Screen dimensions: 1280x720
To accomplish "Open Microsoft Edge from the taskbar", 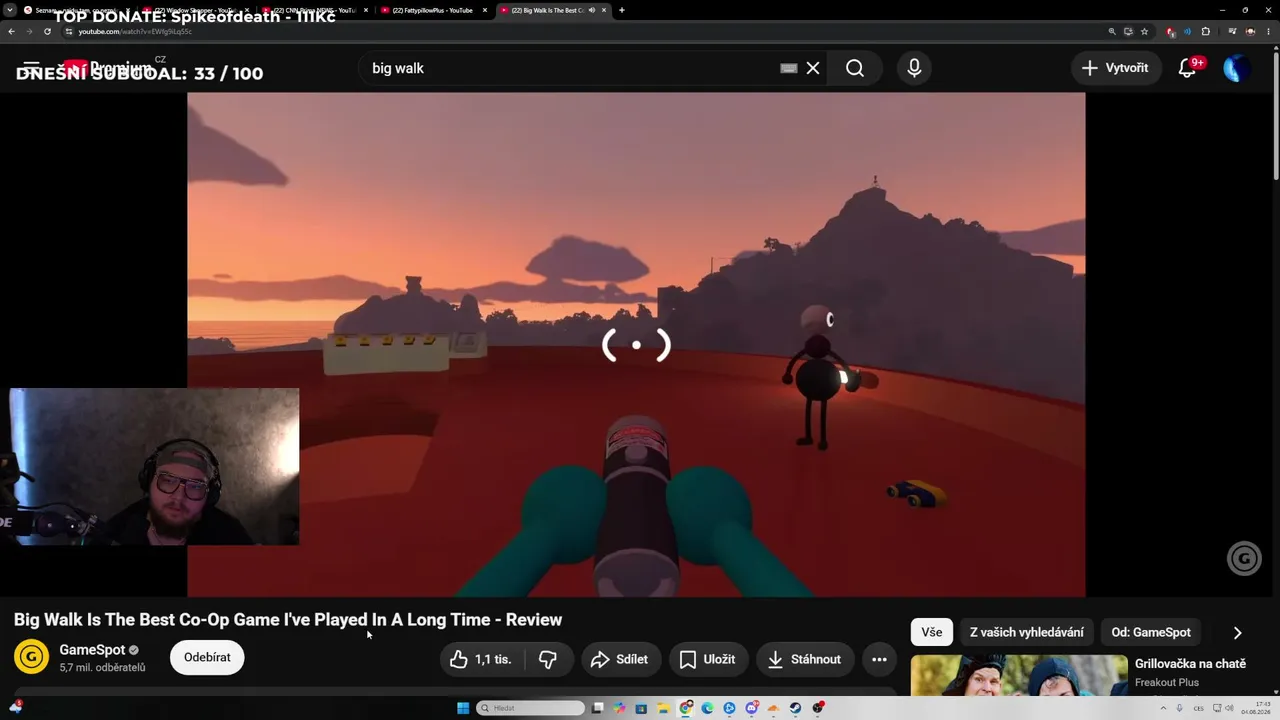I will click(x=707, y=708).
